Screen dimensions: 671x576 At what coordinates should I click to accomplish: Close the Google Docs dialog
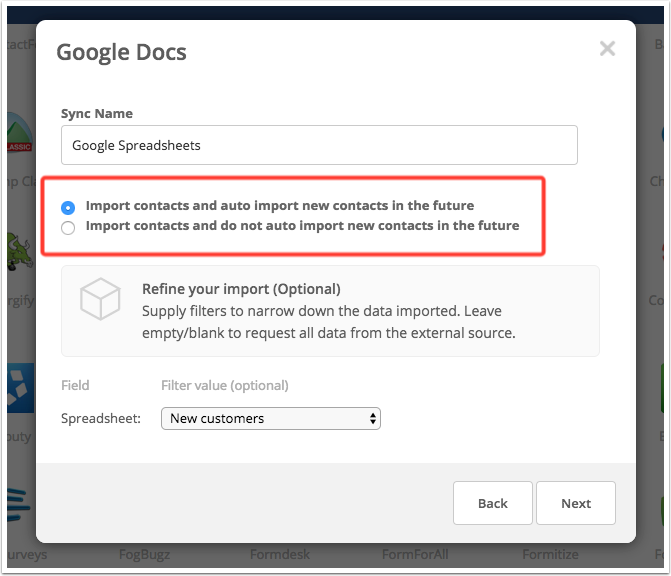point(607,48)
